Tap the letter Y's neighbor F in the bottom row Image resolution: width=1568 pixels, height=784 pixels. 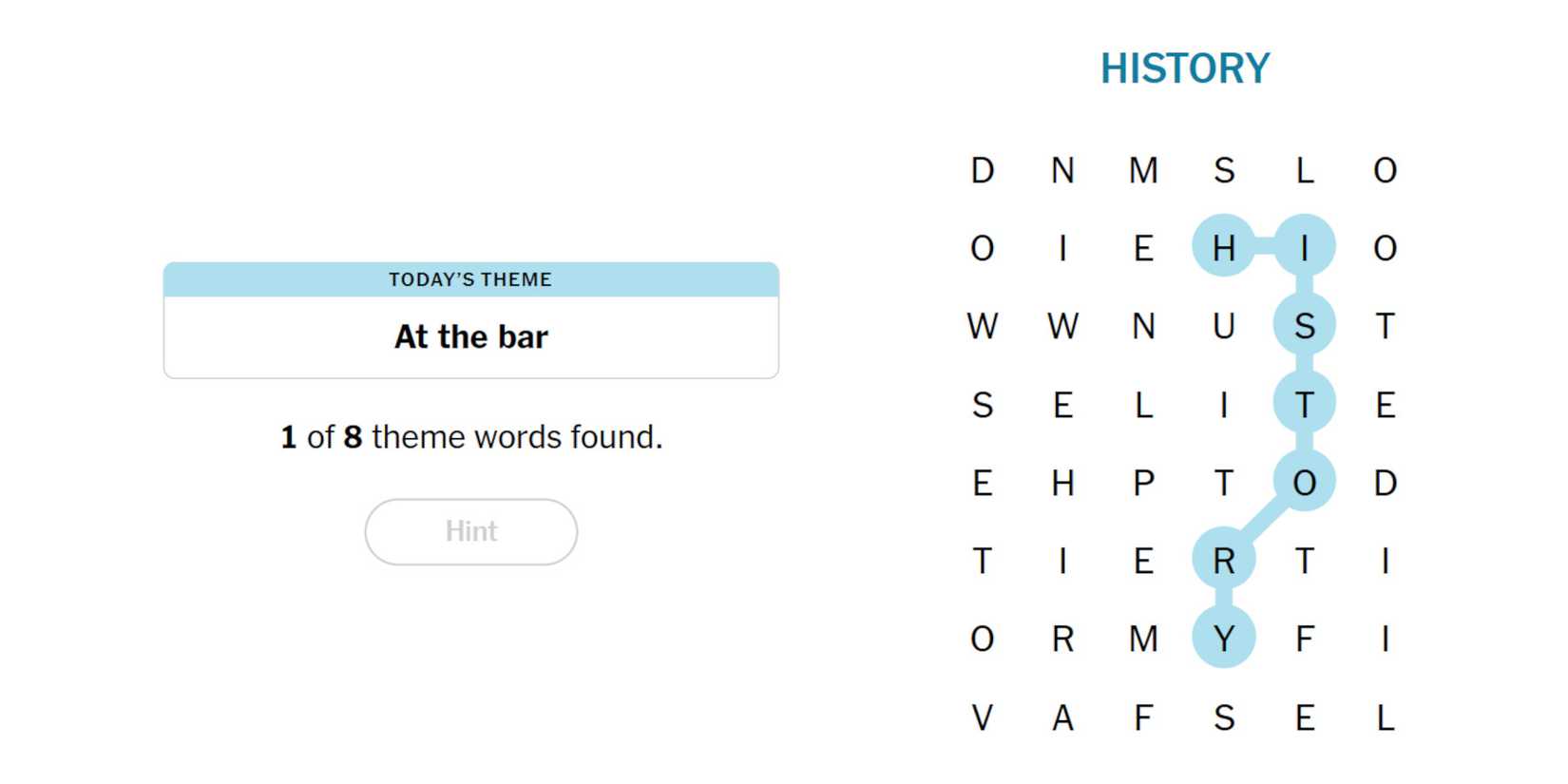(1143, 717)
